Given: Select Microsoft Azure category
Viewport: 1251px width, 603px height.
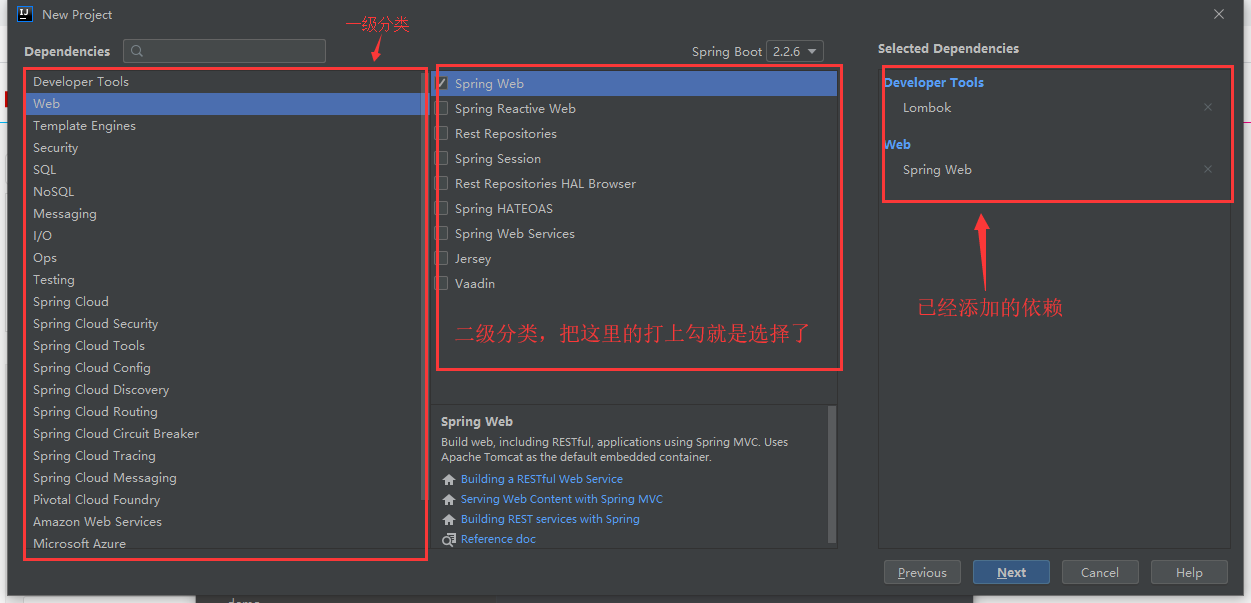Looking at the screenshot, I should 223,544.
